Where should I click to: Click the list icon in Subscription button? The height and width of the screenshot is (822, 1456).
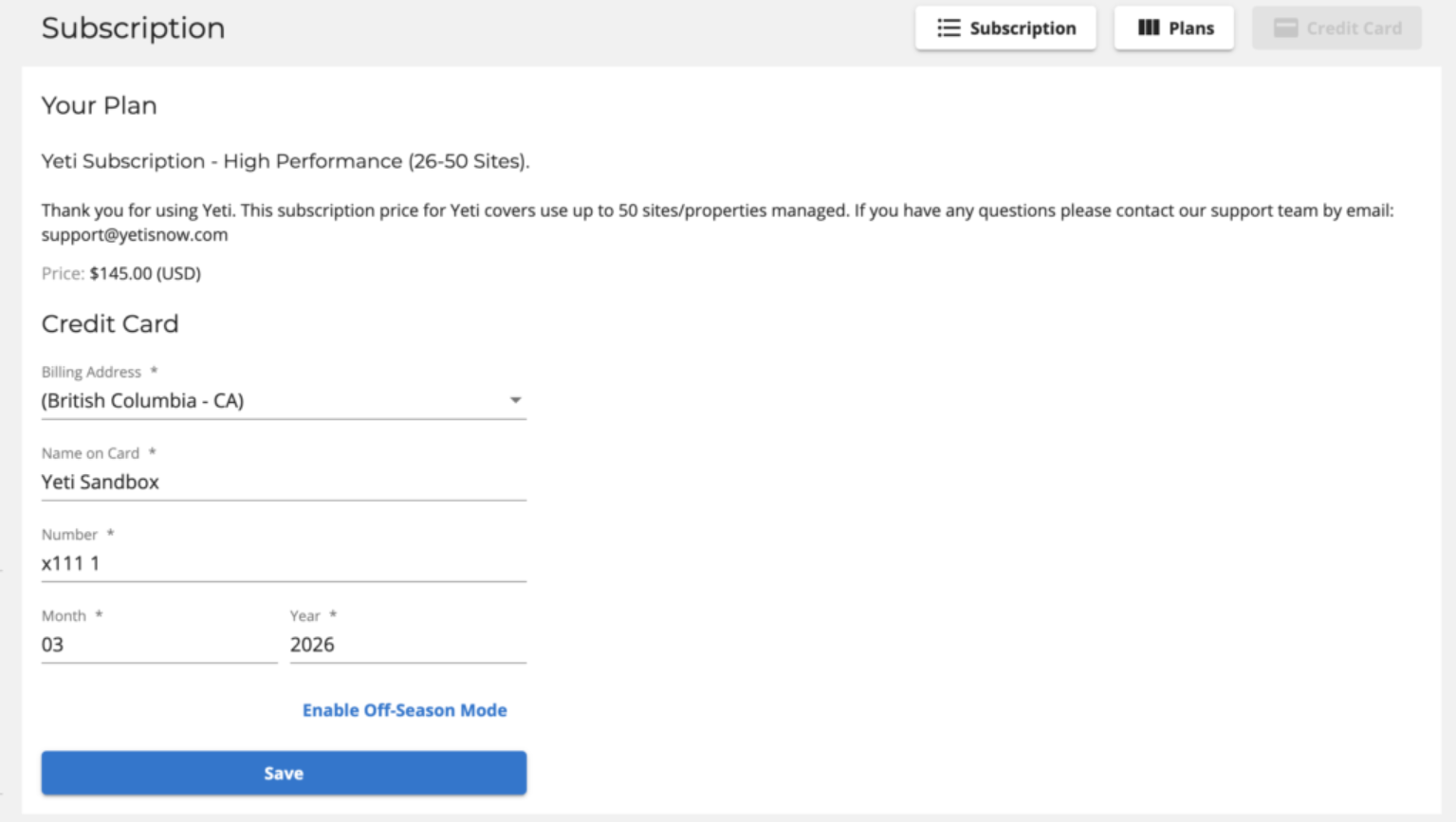(949, 28)
